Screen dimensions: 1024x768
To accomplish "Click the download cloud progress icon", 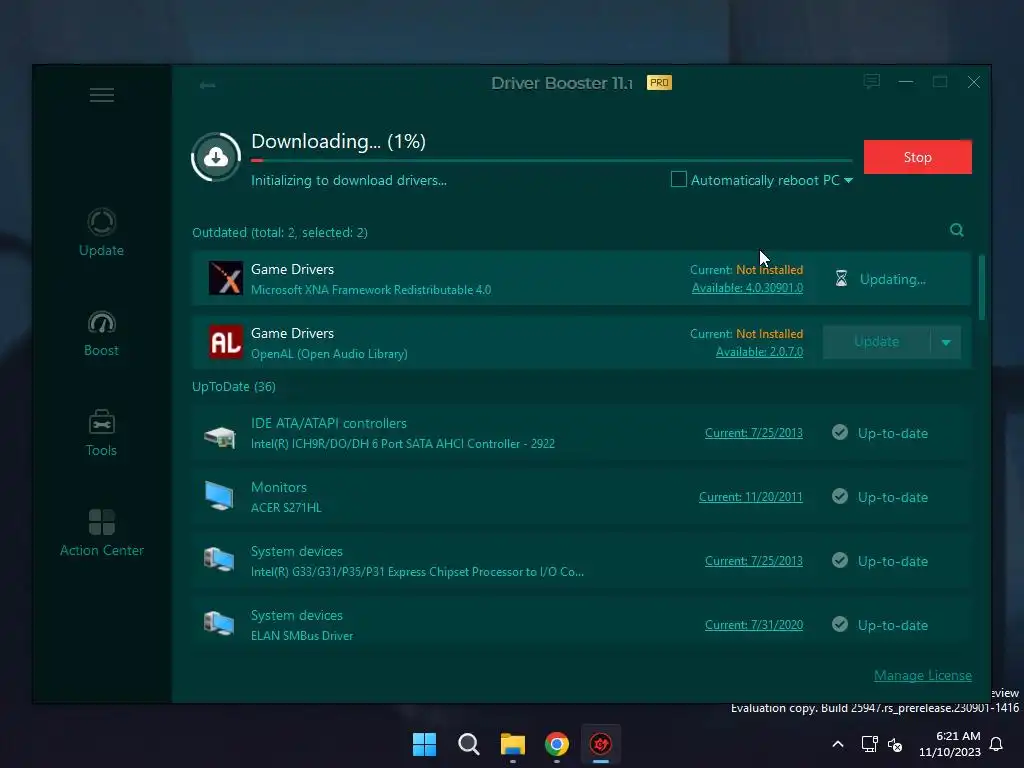I will pos(216,157).
